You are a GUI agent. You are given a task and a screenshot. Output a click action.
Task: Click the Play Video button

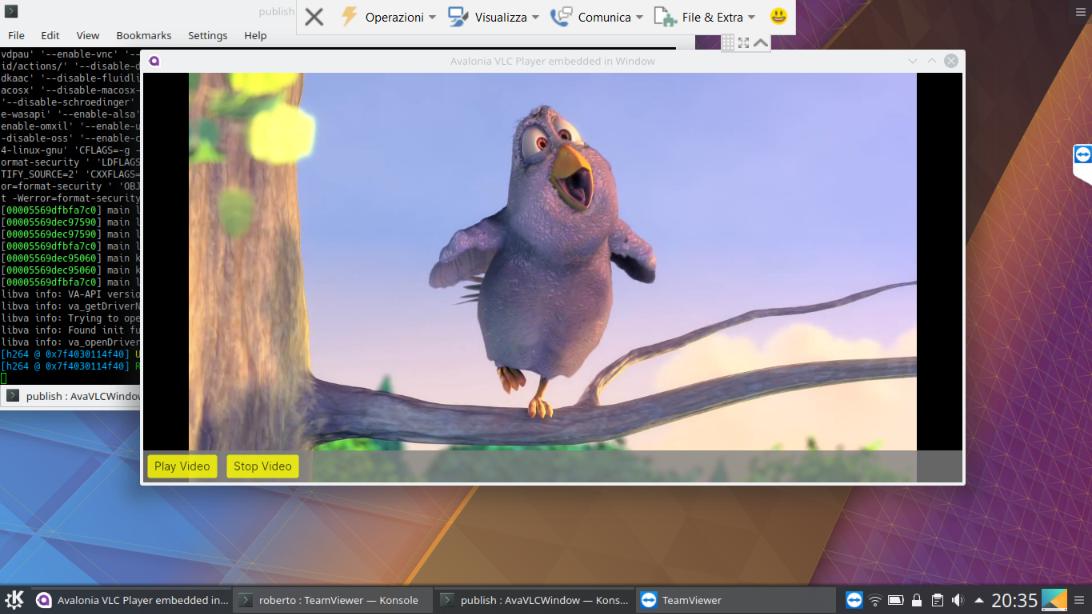tap(182, 466)
